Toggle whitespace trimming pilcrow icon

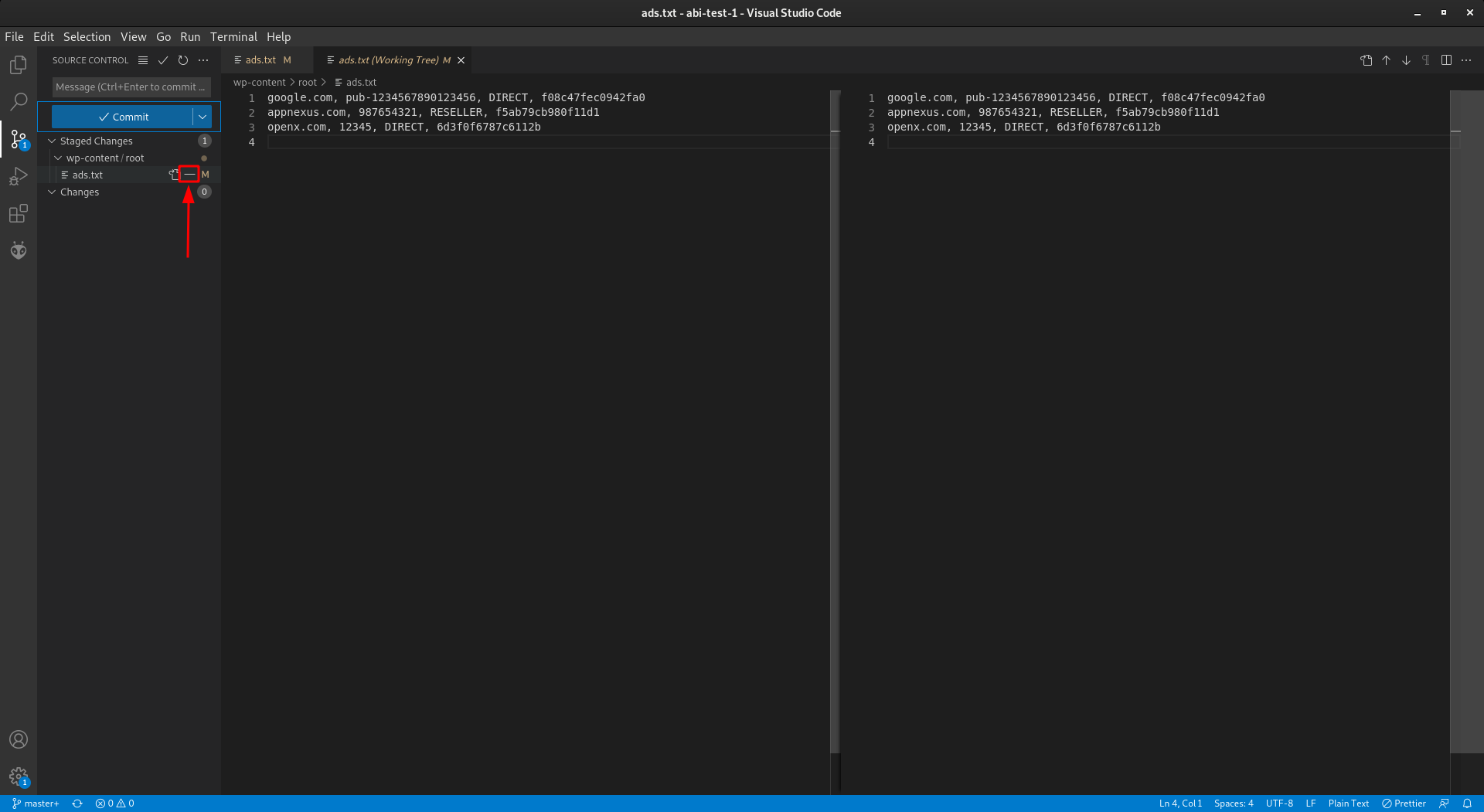[x=1427, y=60]
